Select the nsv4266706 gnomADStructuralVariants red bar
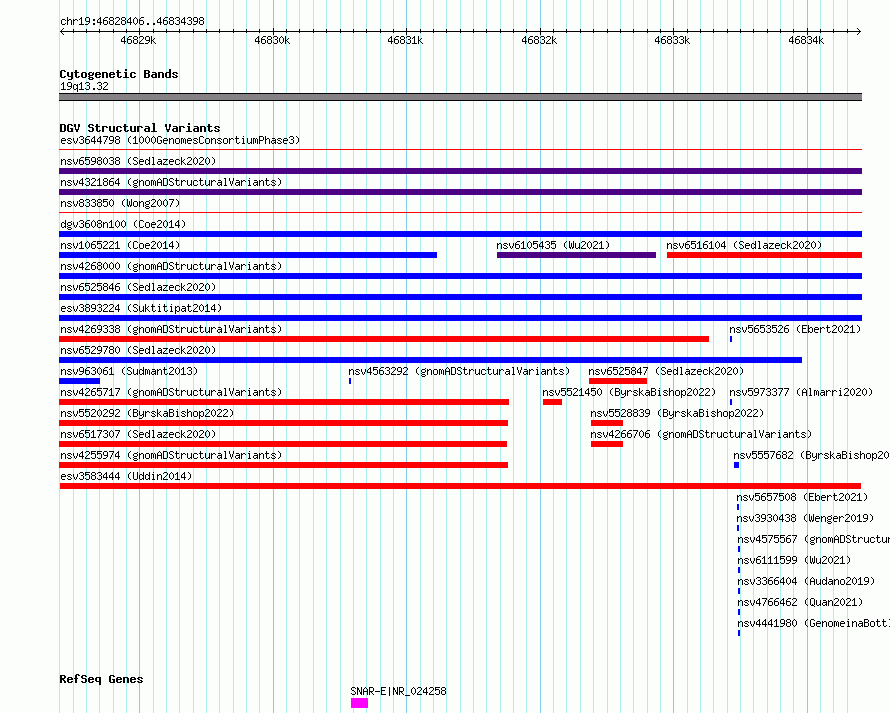Image resolution: width=890 pixels, height=713 pixels. [x=607, y=444]
